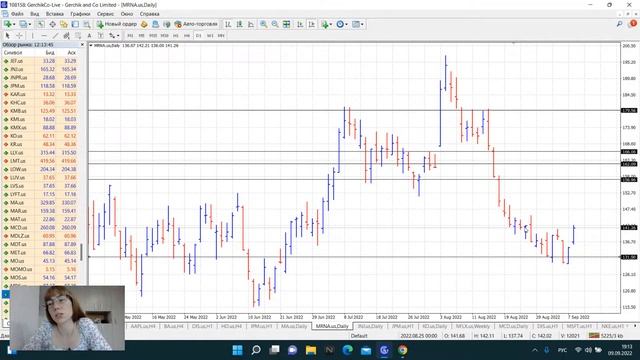This screenshot has width=640, height=360.
Task: Open the MetaEditor icon right of New Order
Action: [144, 24]
